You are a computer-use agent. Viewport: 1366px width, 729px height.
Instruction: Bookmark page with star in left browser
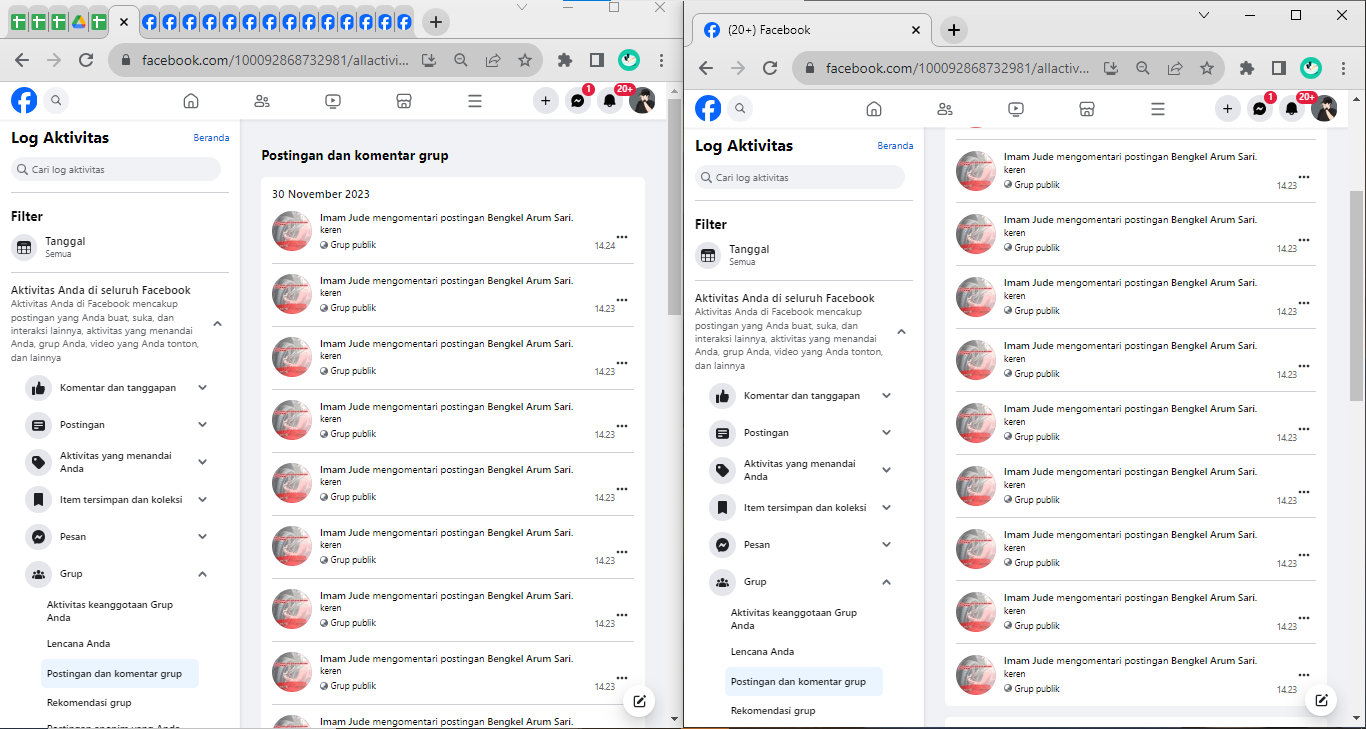click(x=525, y=60)
